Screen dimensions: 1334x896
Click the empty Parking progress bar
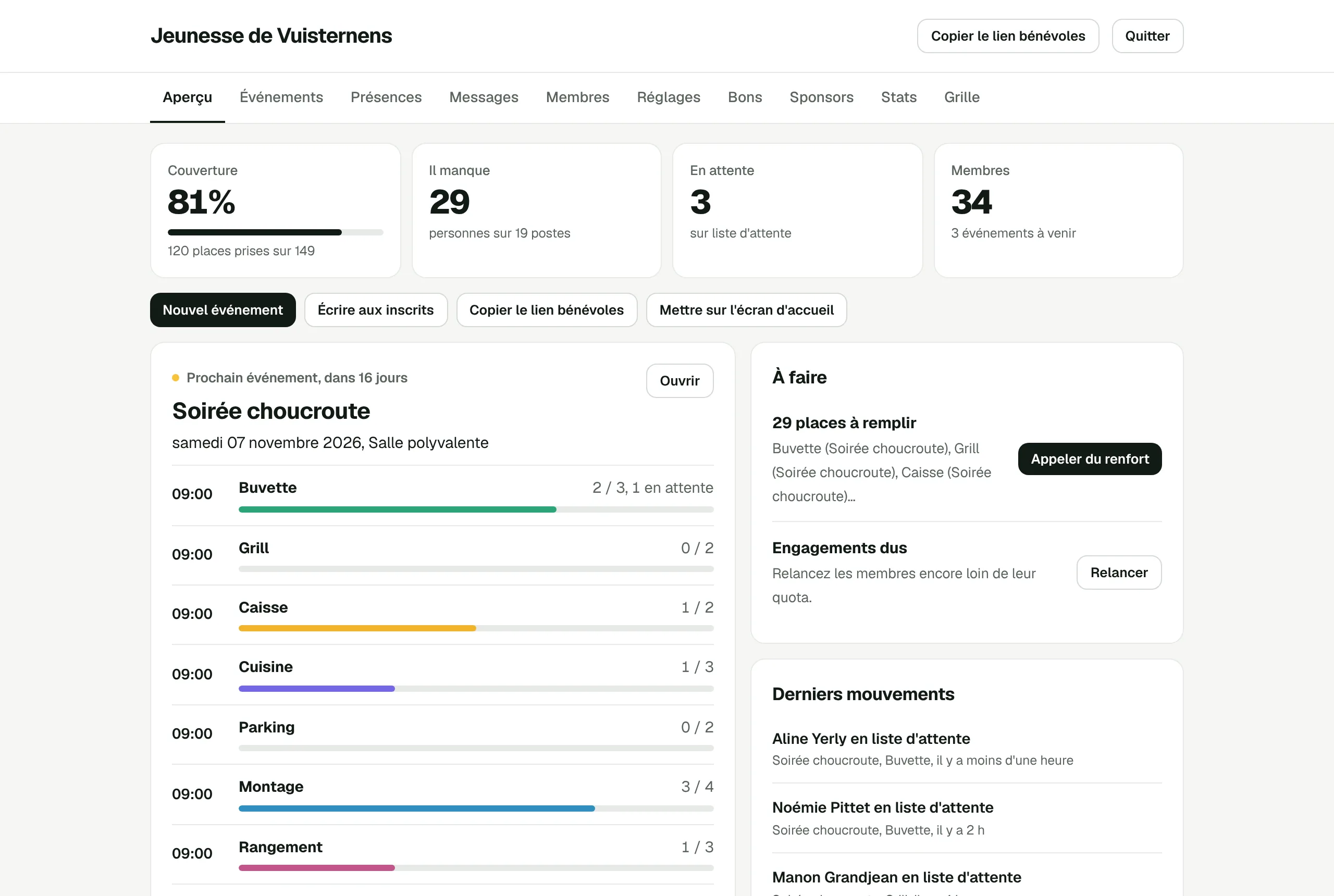[x=476, y=748]
